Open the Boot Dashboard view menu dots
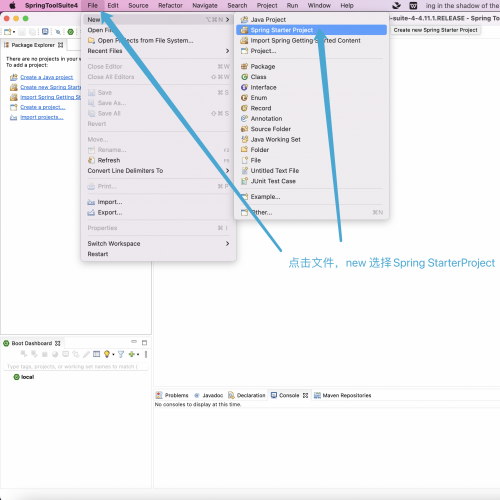This screenshot has height=500, width=500. 146,354
